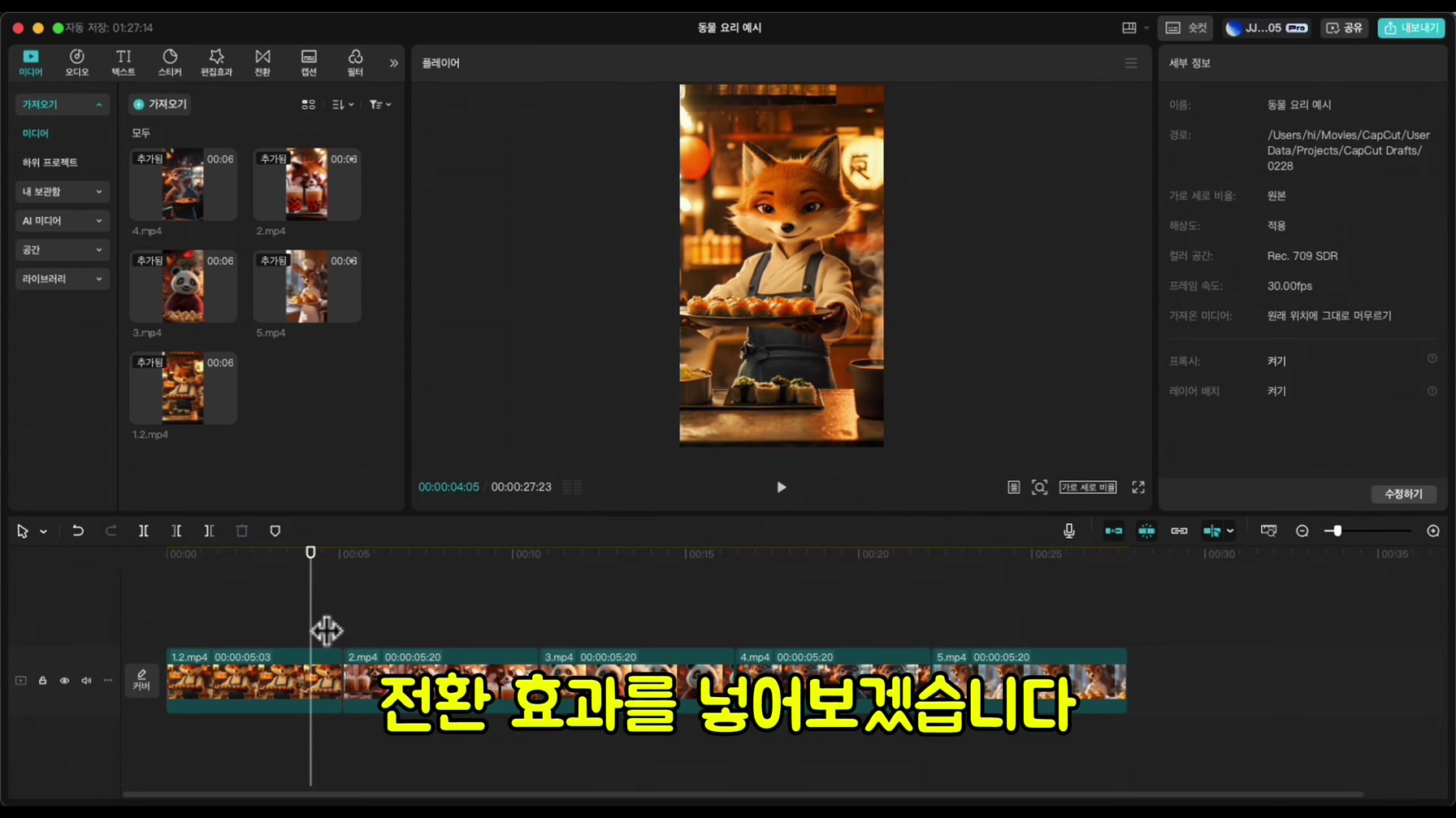Click the playhead marker on ruler
Screen dimensions: 1456x818
[310, 552]
